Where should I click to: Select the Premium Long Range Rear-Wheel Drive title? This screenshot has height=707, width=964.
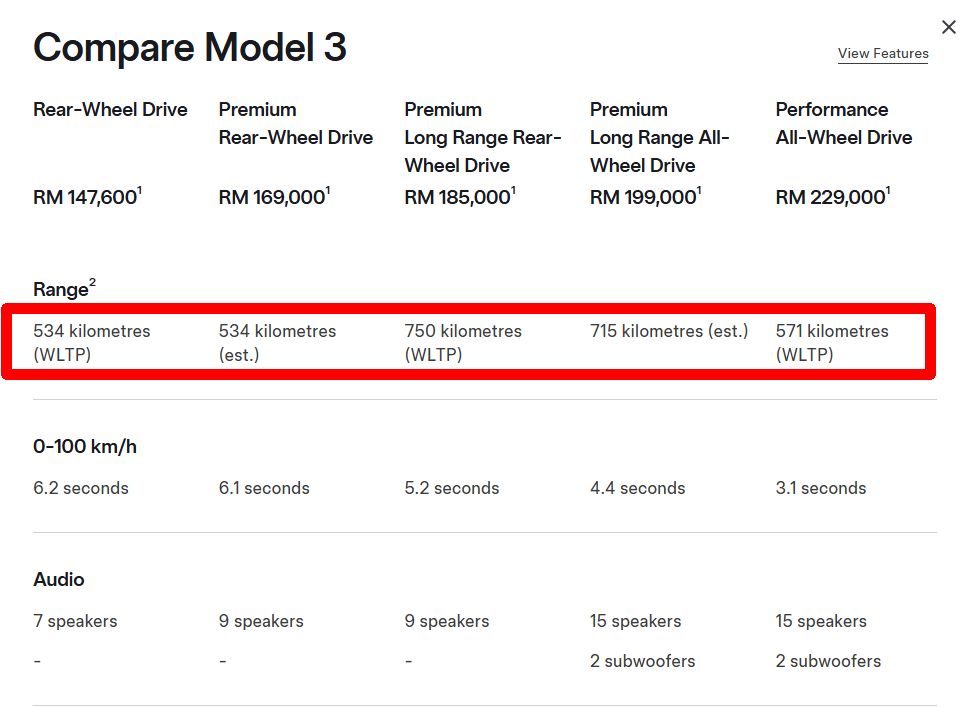(482, 138)
